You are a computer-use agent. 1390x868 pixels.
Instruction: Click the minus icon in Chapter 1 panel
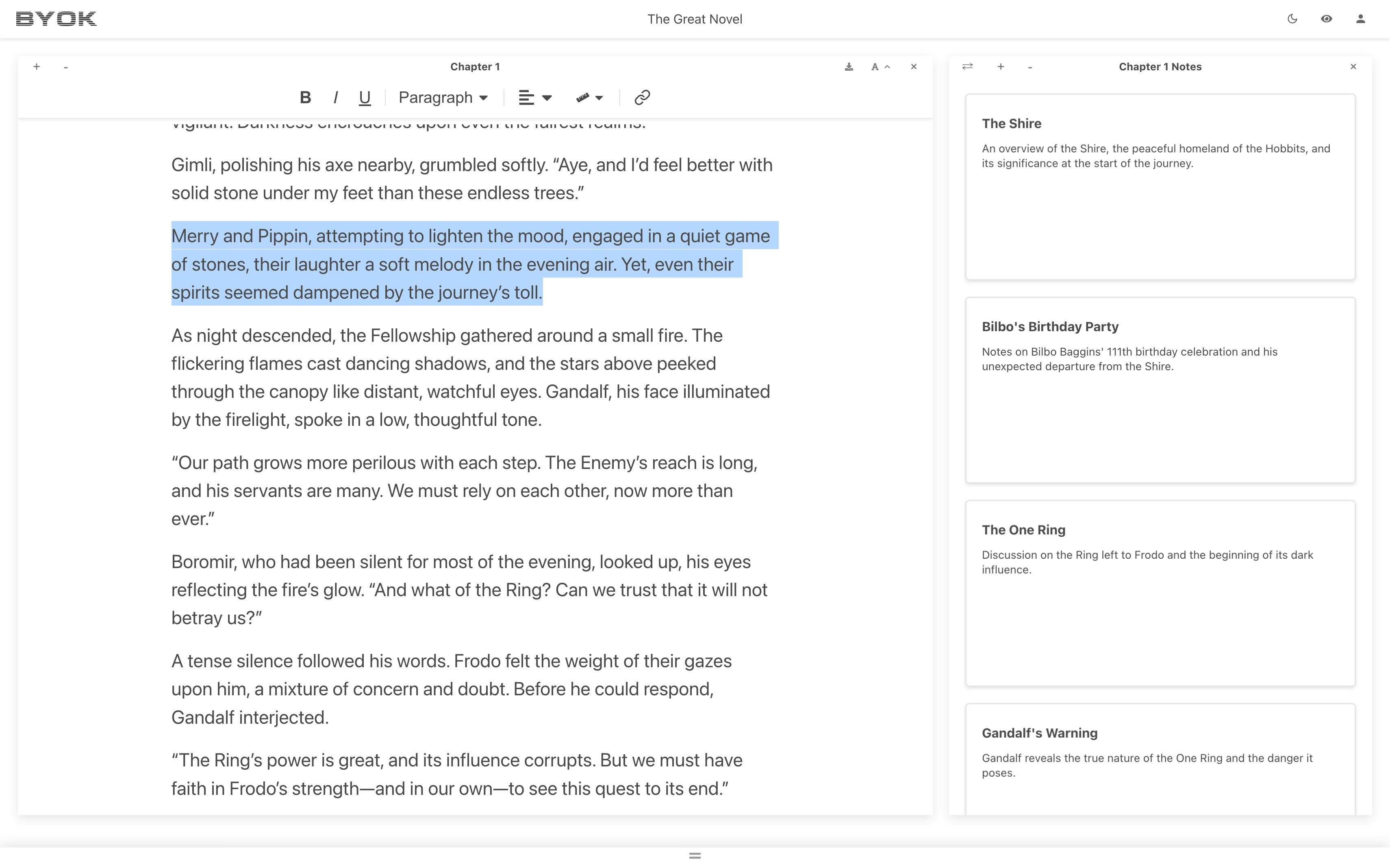[66, 67]
